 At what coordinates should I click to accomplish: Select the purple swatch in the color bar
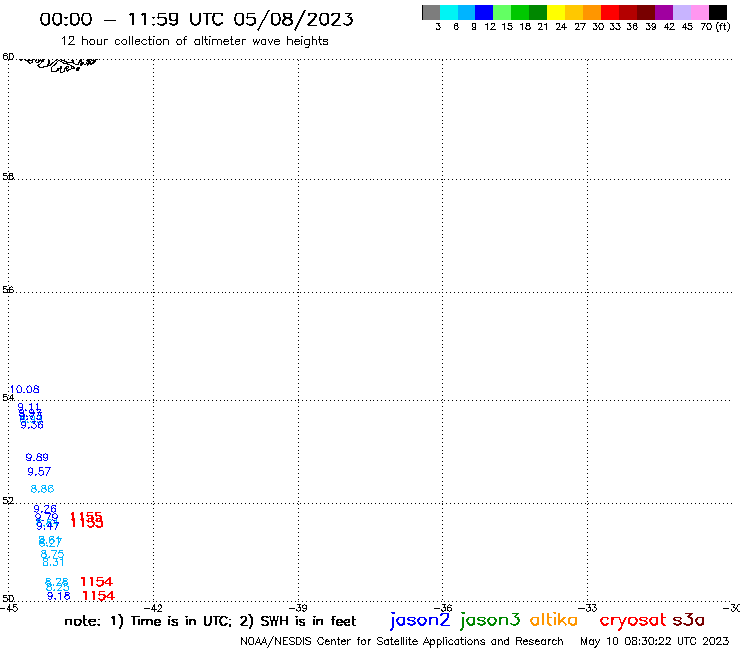click(664, 12)
